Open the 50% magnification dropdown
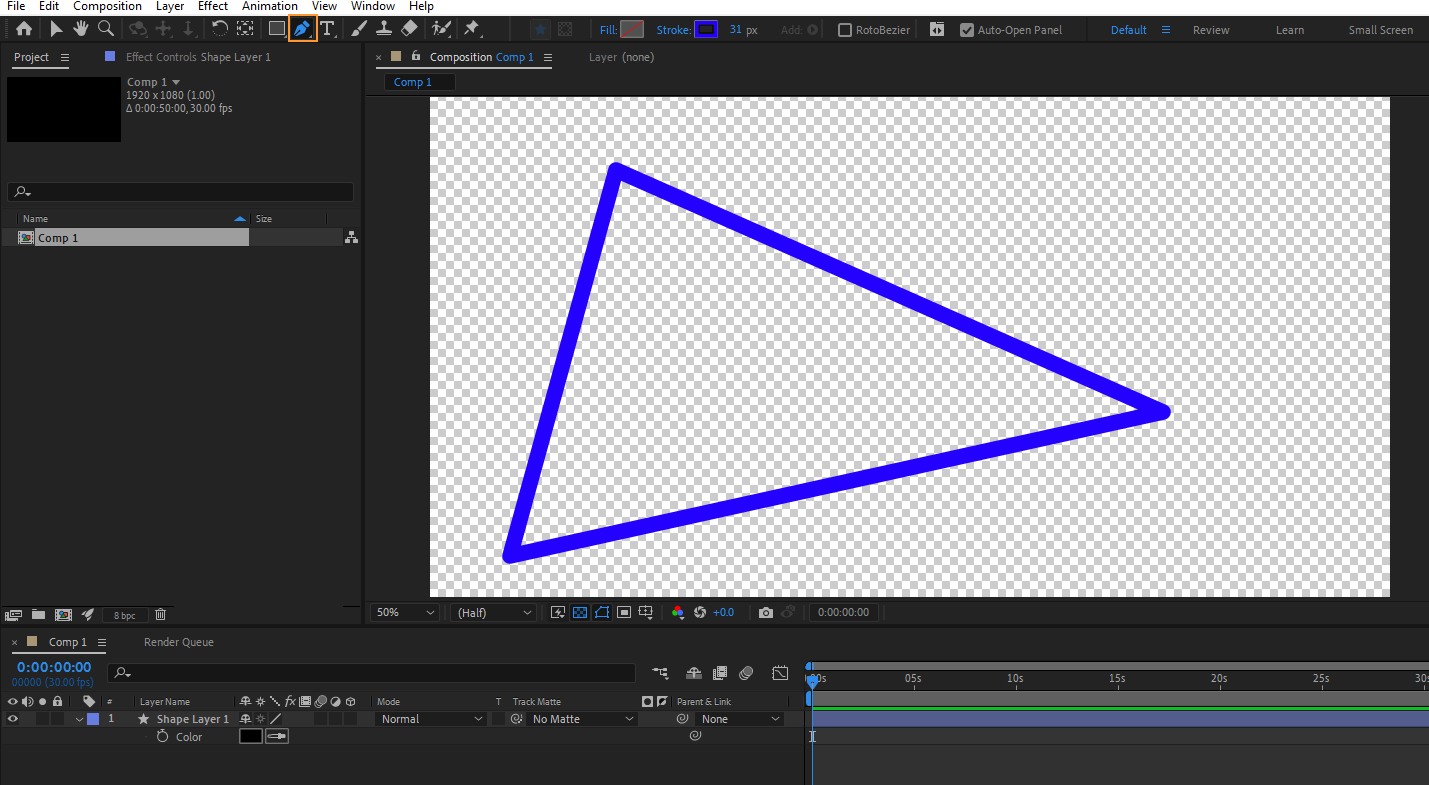The height and width of the screenshot is (785, 1429). point(405,612)
